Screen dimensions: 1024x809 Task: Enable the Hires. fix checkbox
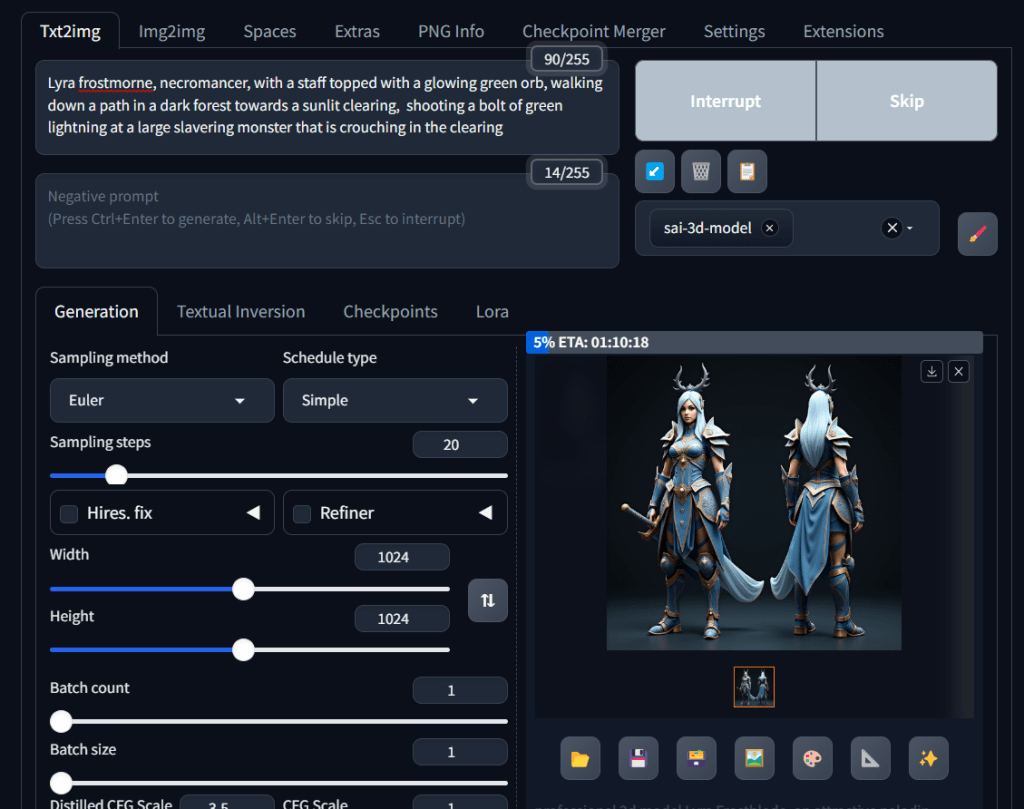(69, 514)
